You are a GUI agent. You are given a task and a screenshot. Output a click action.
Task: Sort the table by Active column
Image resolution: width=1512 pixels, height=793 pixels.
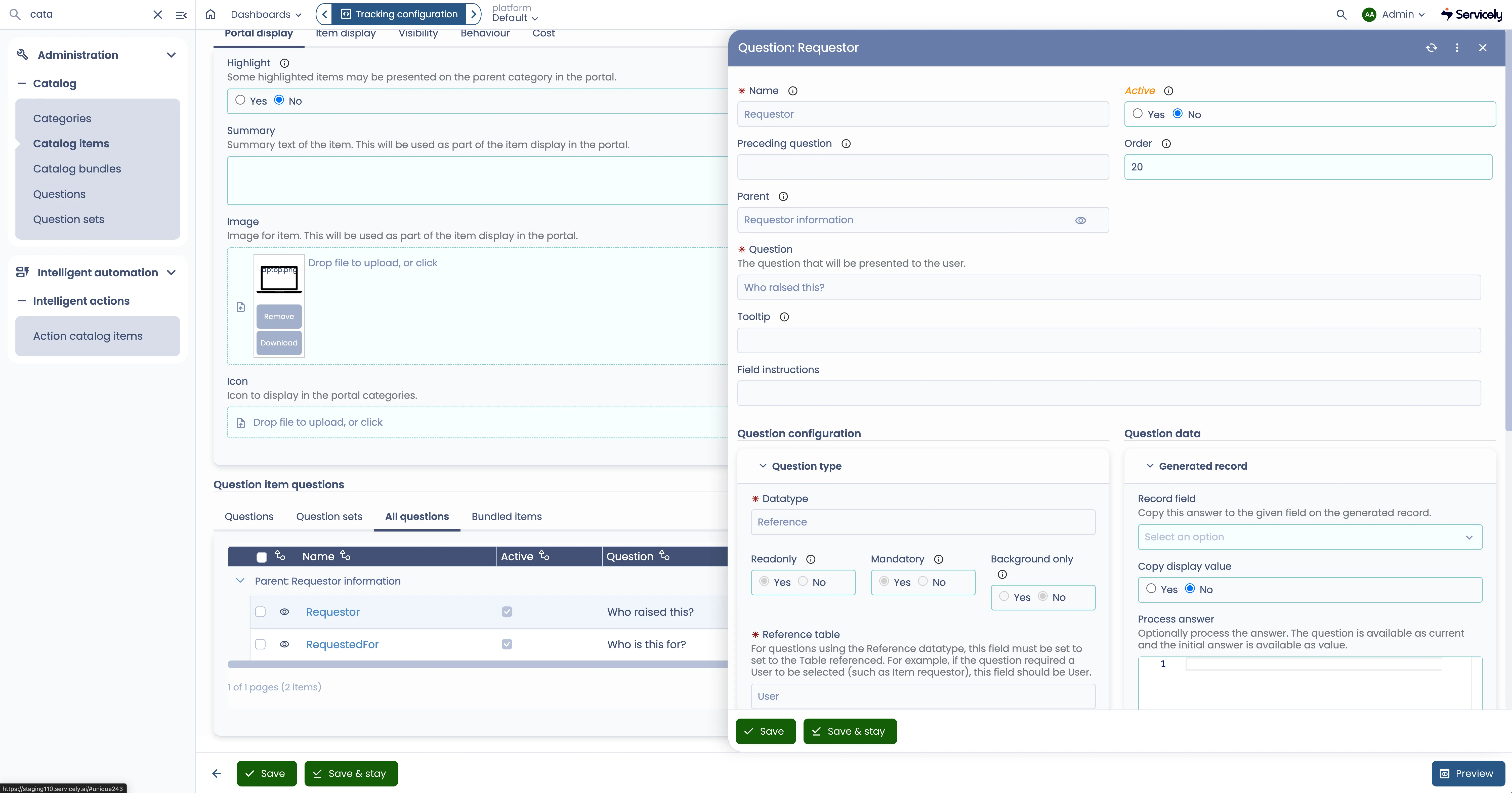coord(544,555)
